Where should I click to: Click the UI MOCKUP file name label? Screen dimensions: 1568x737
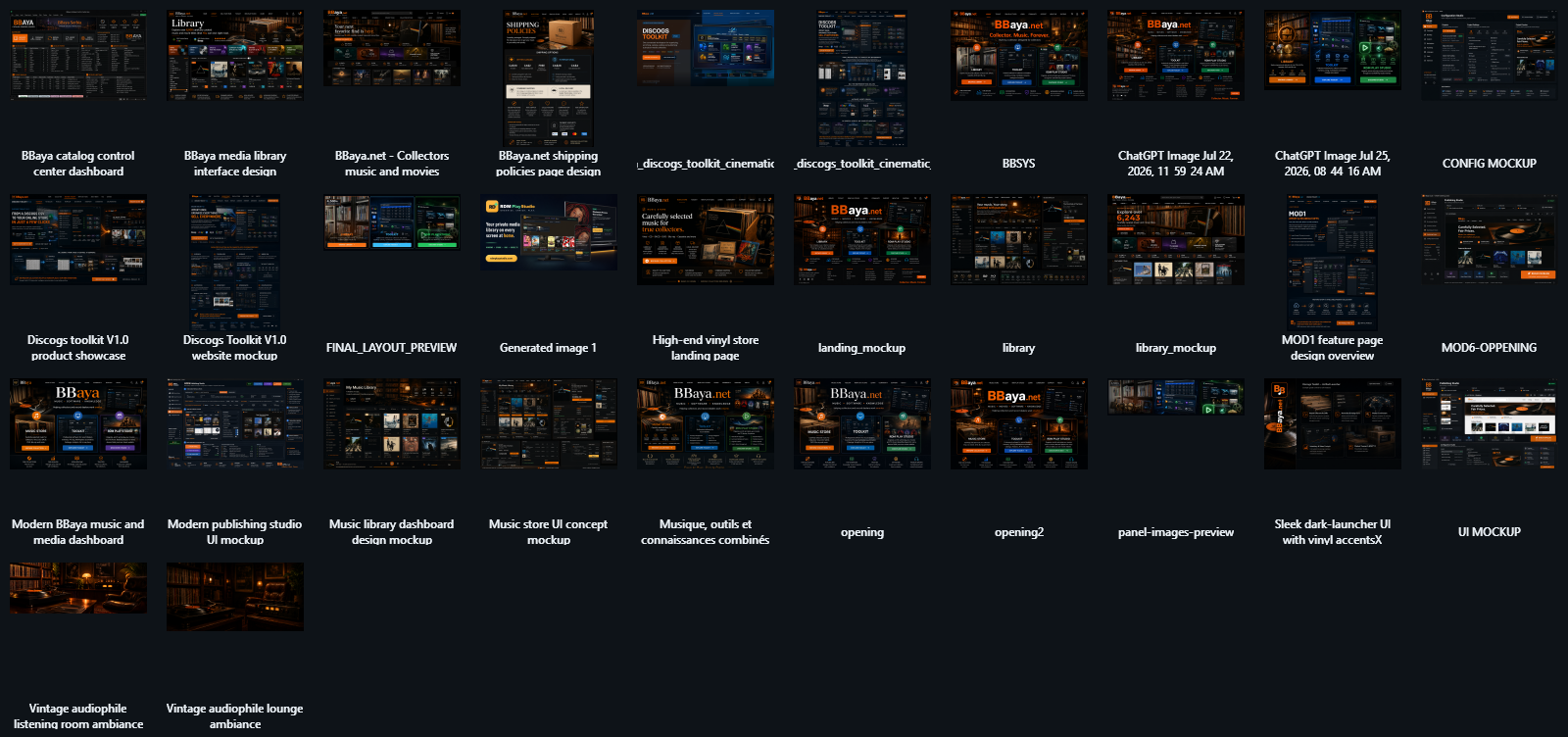pyautogui.click(x=1490, y=532)
